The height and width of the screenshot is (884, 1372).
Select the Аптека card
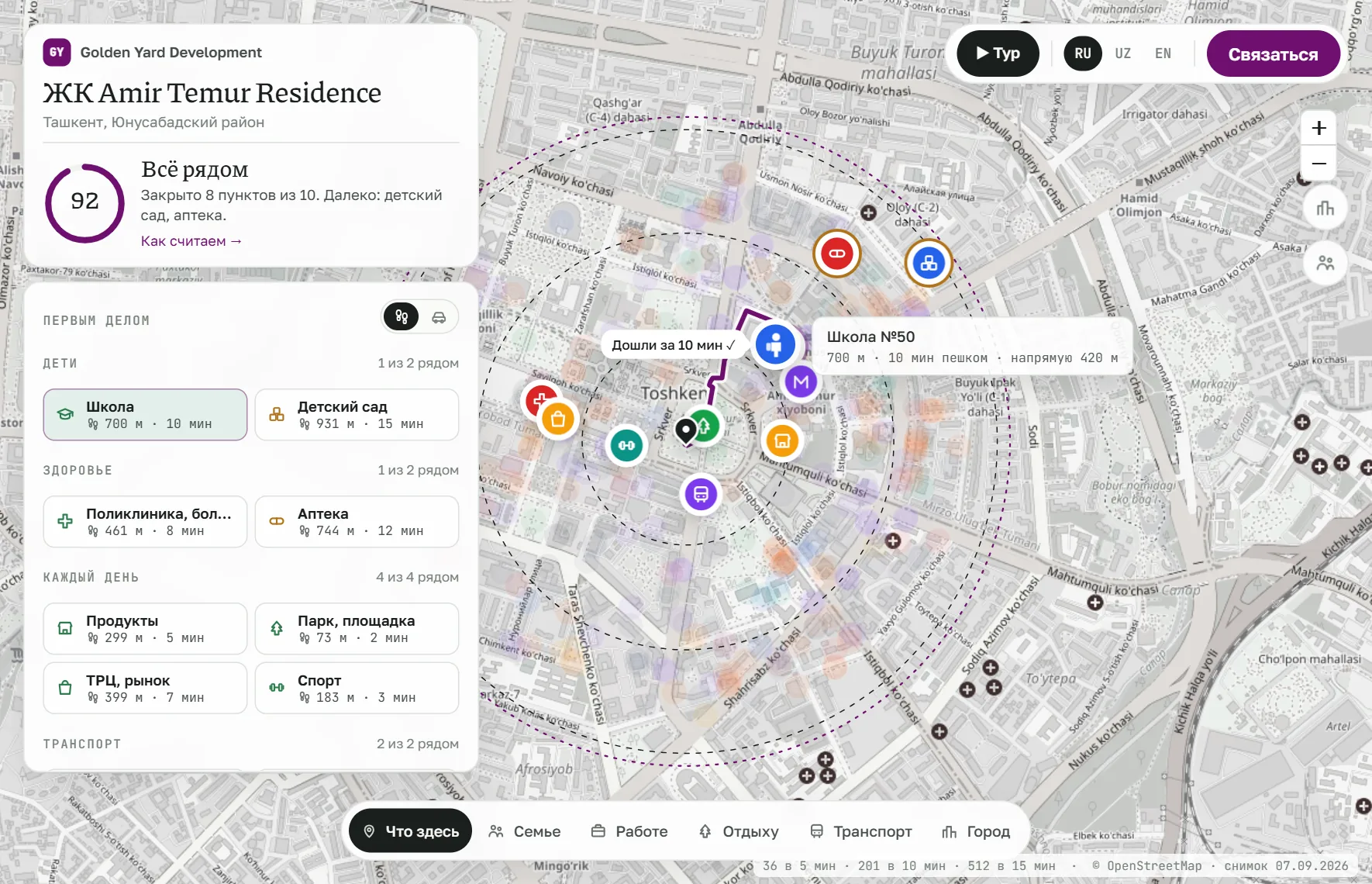pyautogui.click(x=357, y=522)
